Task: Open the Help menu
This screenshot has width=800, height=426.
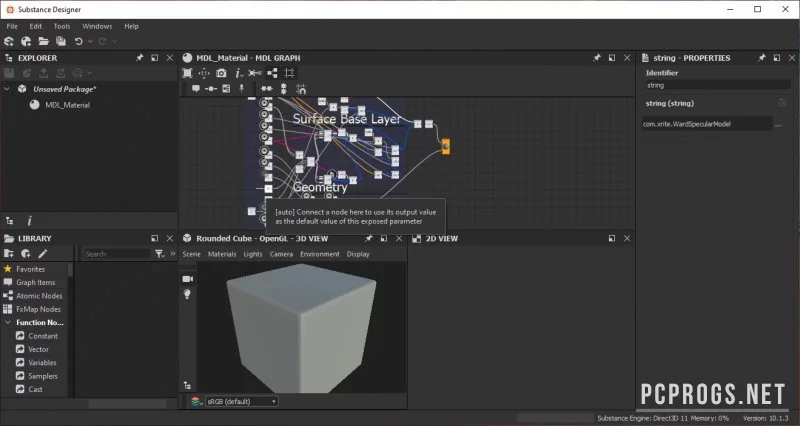Action: 131,26
